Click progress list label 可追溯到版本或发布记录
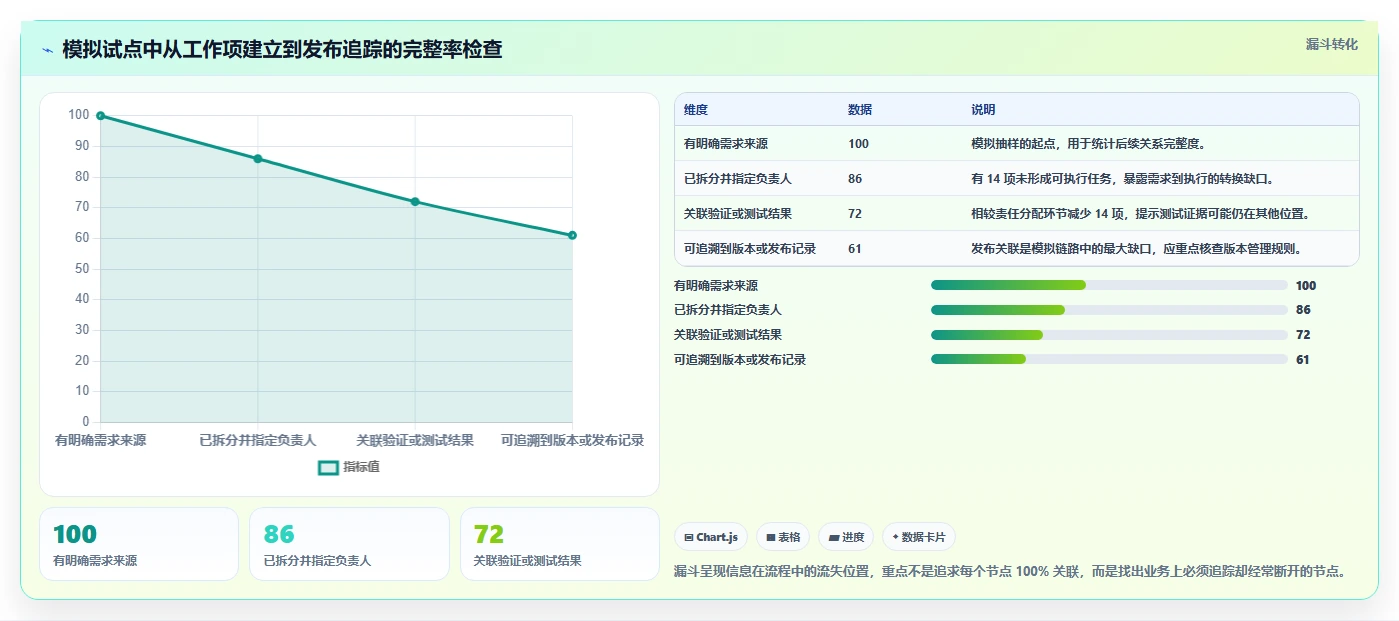 [x=740, y=360]
